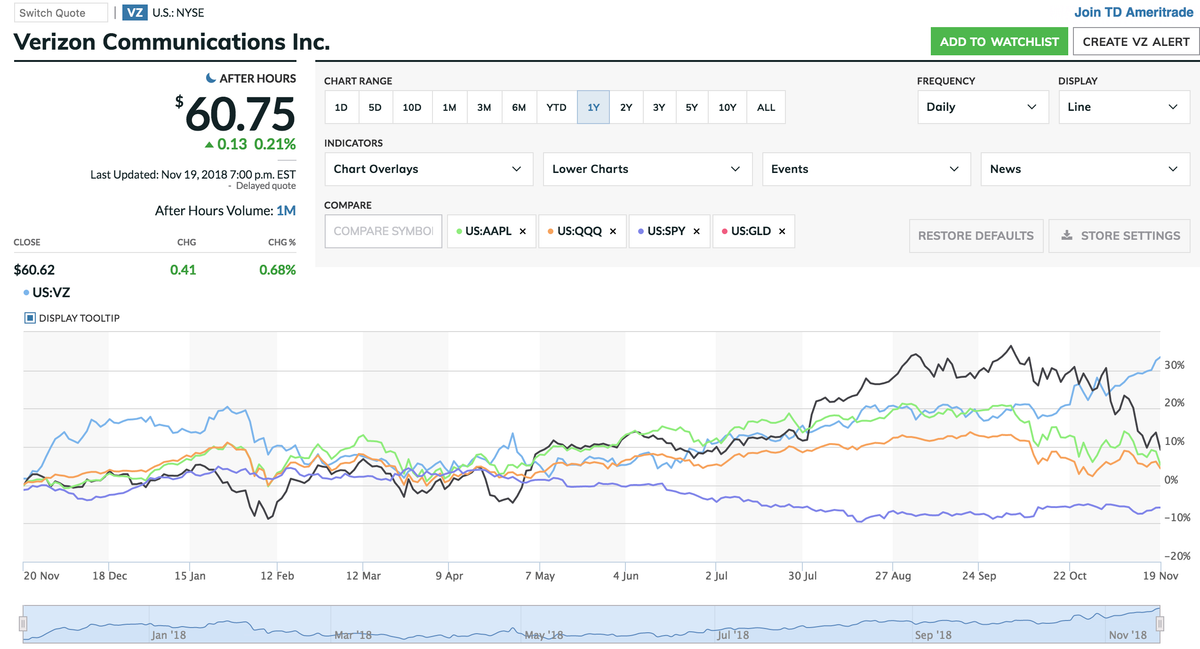Click the green US:AAPL legend dot
The image size is (1200, 649).
coord(459,230)
